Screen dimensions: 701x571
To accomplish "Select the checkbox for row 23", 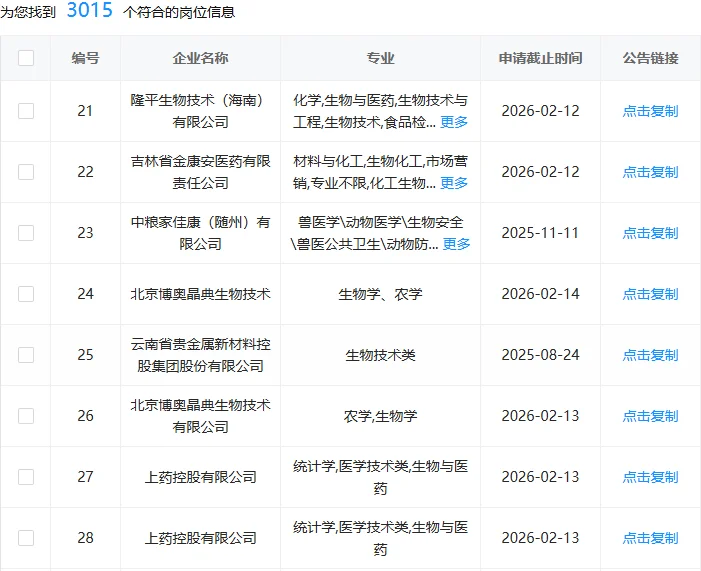I will pos(26,233).
